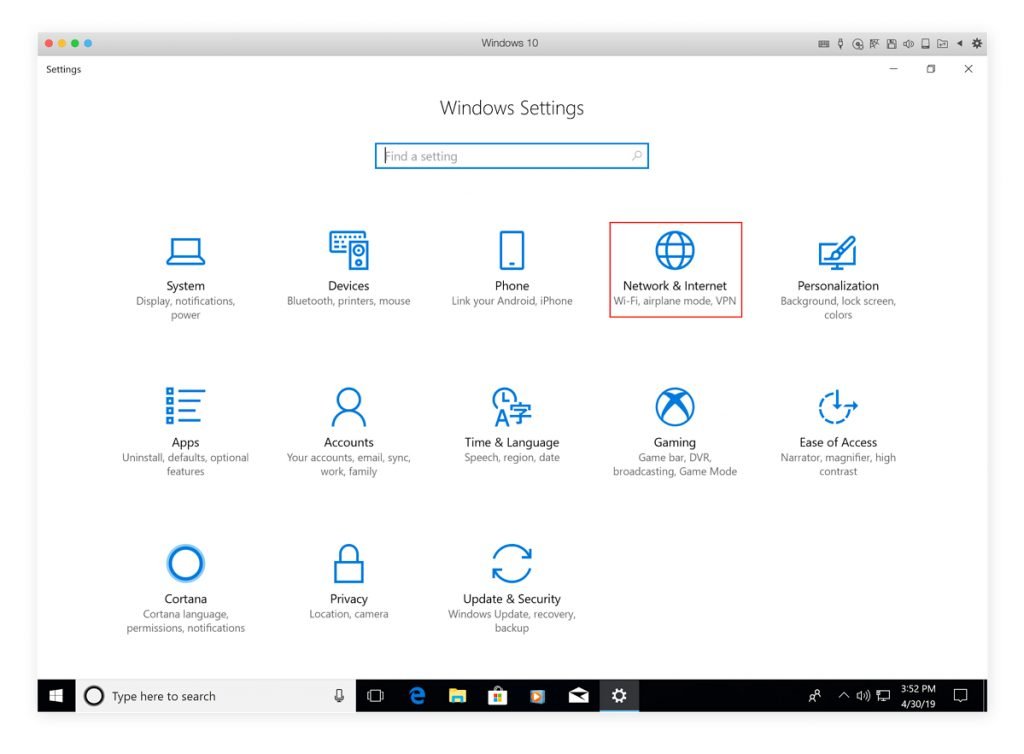
Task: Click the magnifier icon in settings search
Action: [x=637, y=155]
